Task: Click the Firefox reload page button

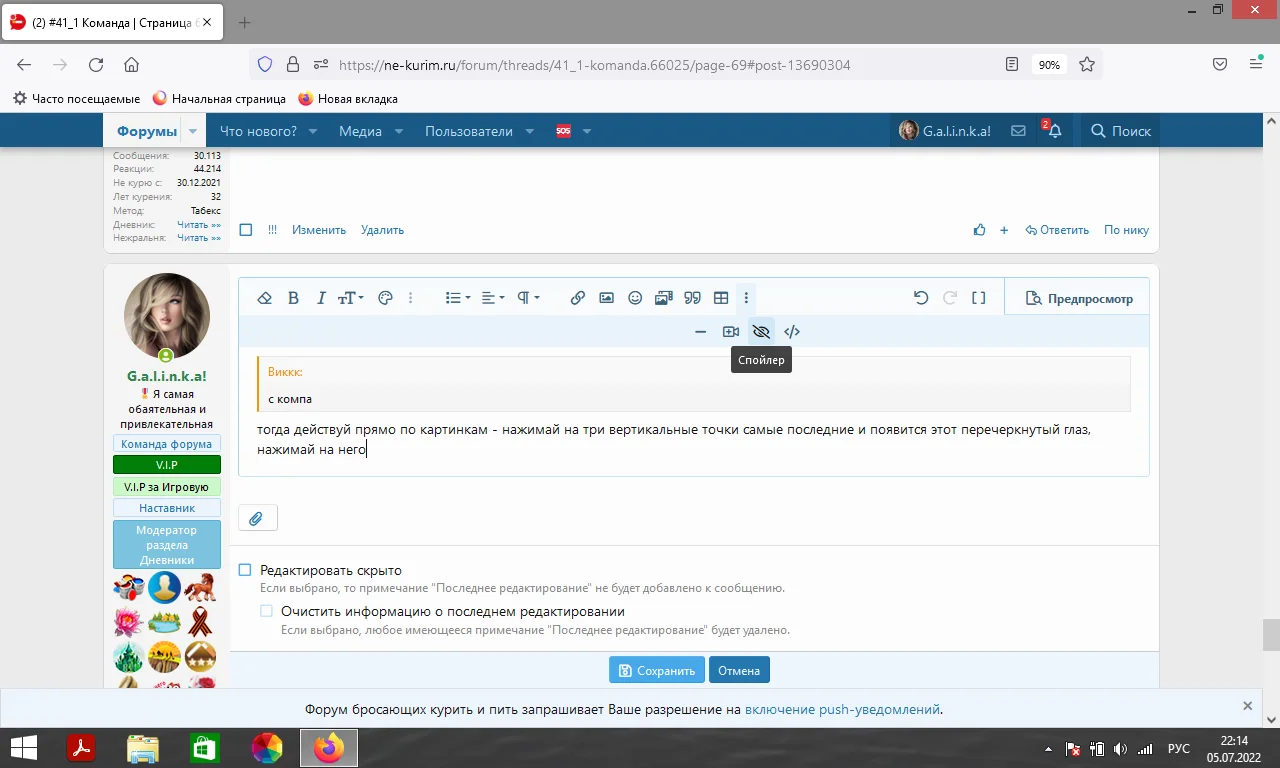Action: coord(96,65)
